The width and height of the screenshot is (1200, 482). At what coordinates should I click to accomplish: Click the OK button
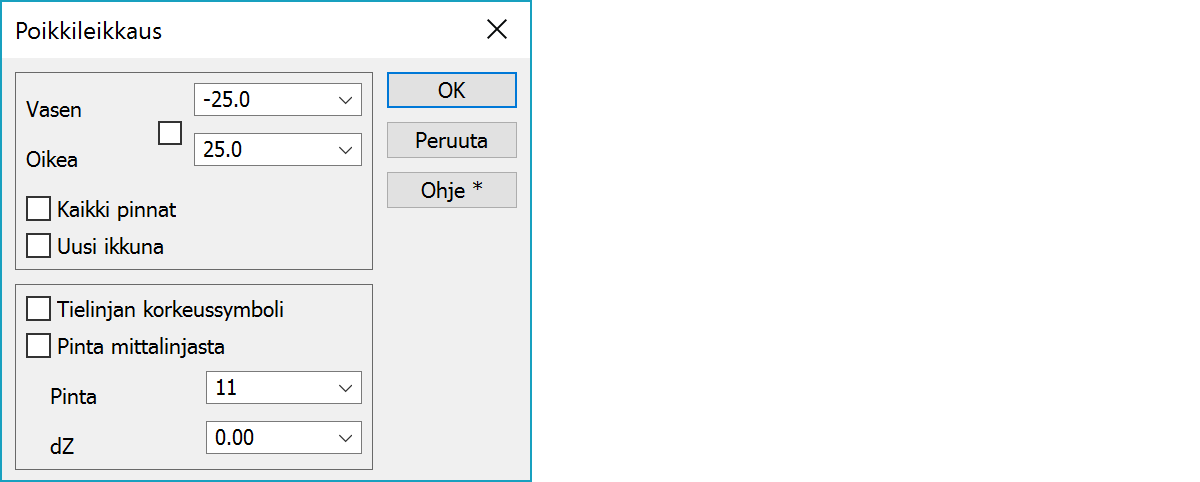(451, 90)
